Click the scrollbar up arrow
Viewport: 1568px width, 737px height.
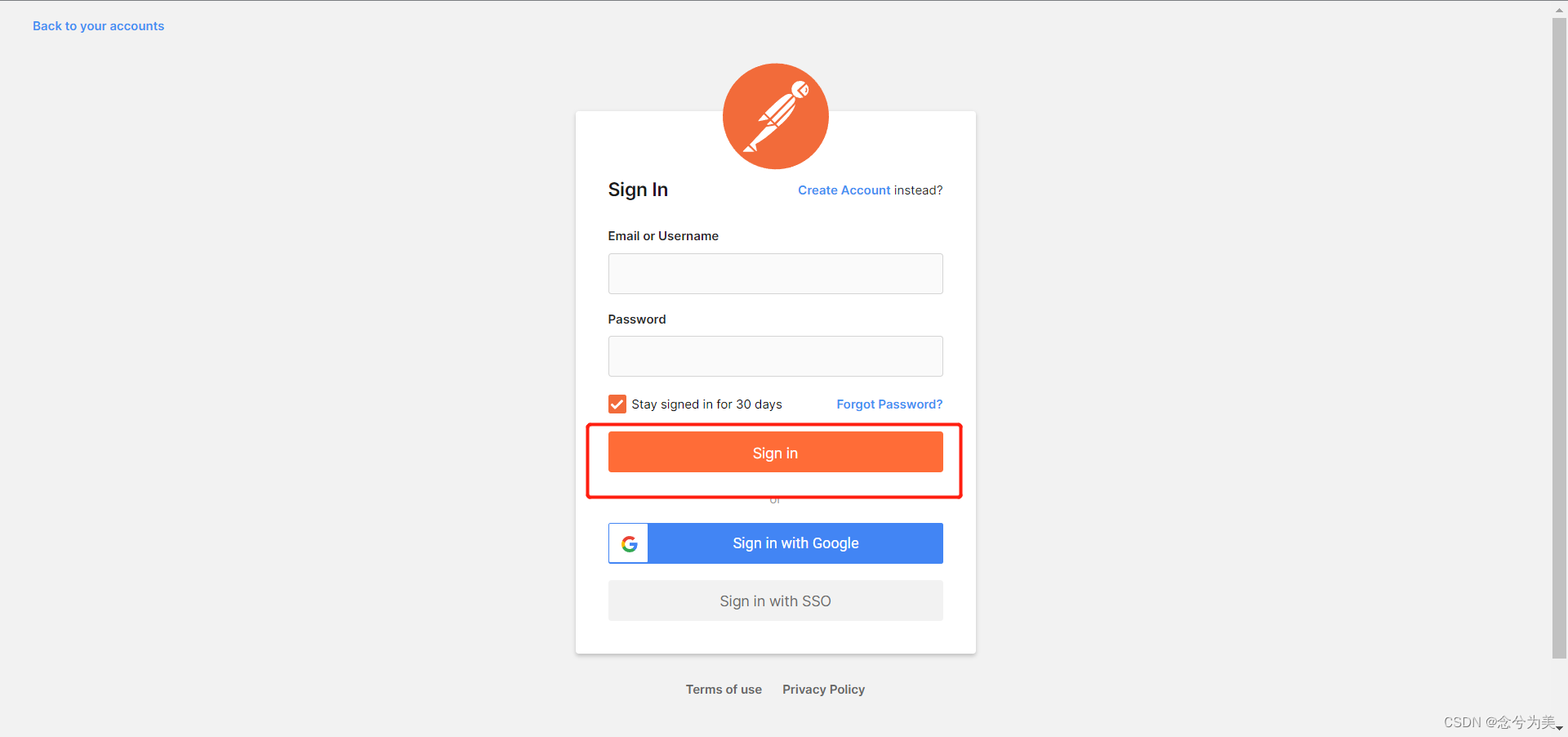coord(1559,9)
